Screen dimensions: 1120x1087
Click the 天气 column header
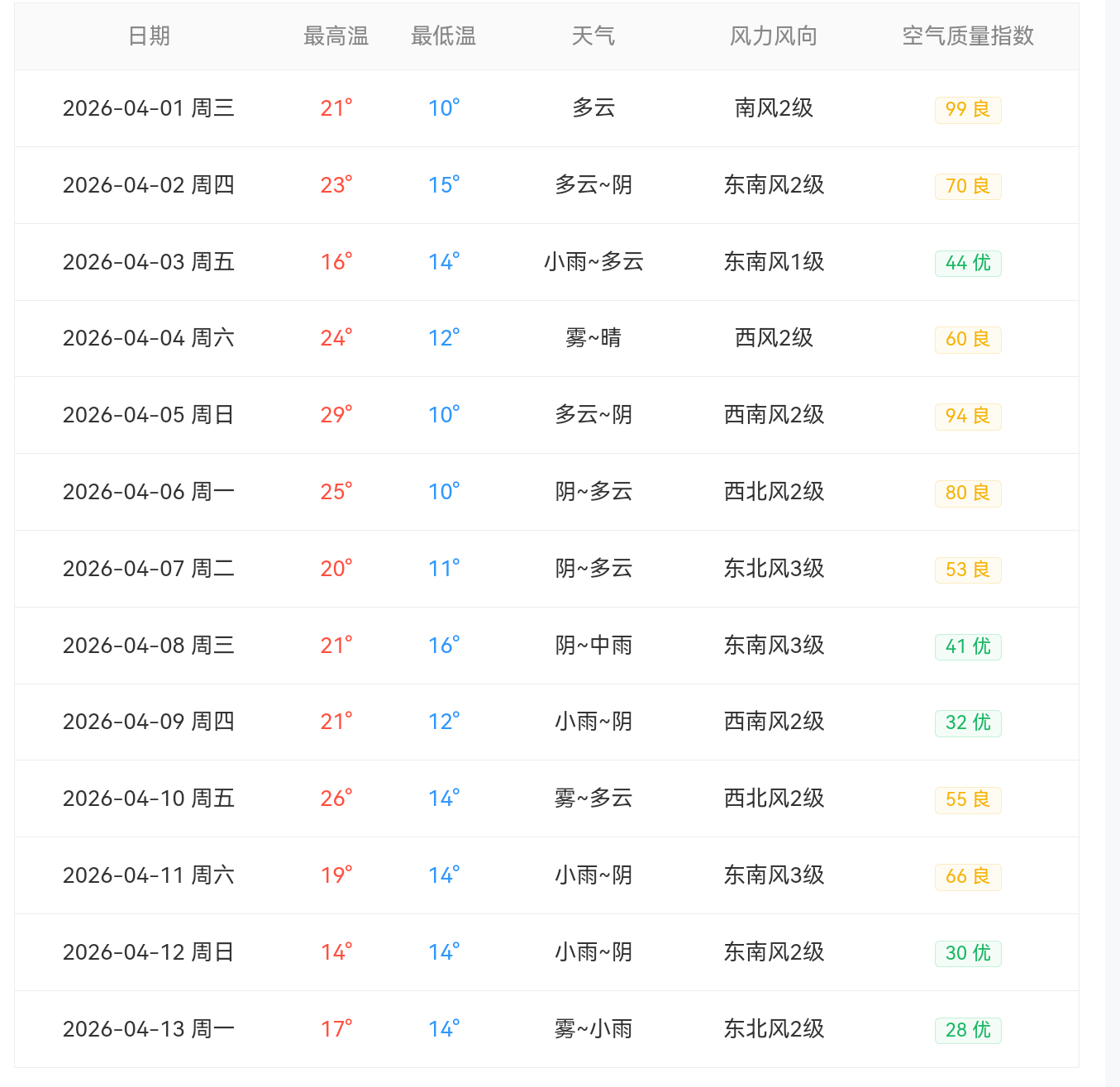[593, 36]
